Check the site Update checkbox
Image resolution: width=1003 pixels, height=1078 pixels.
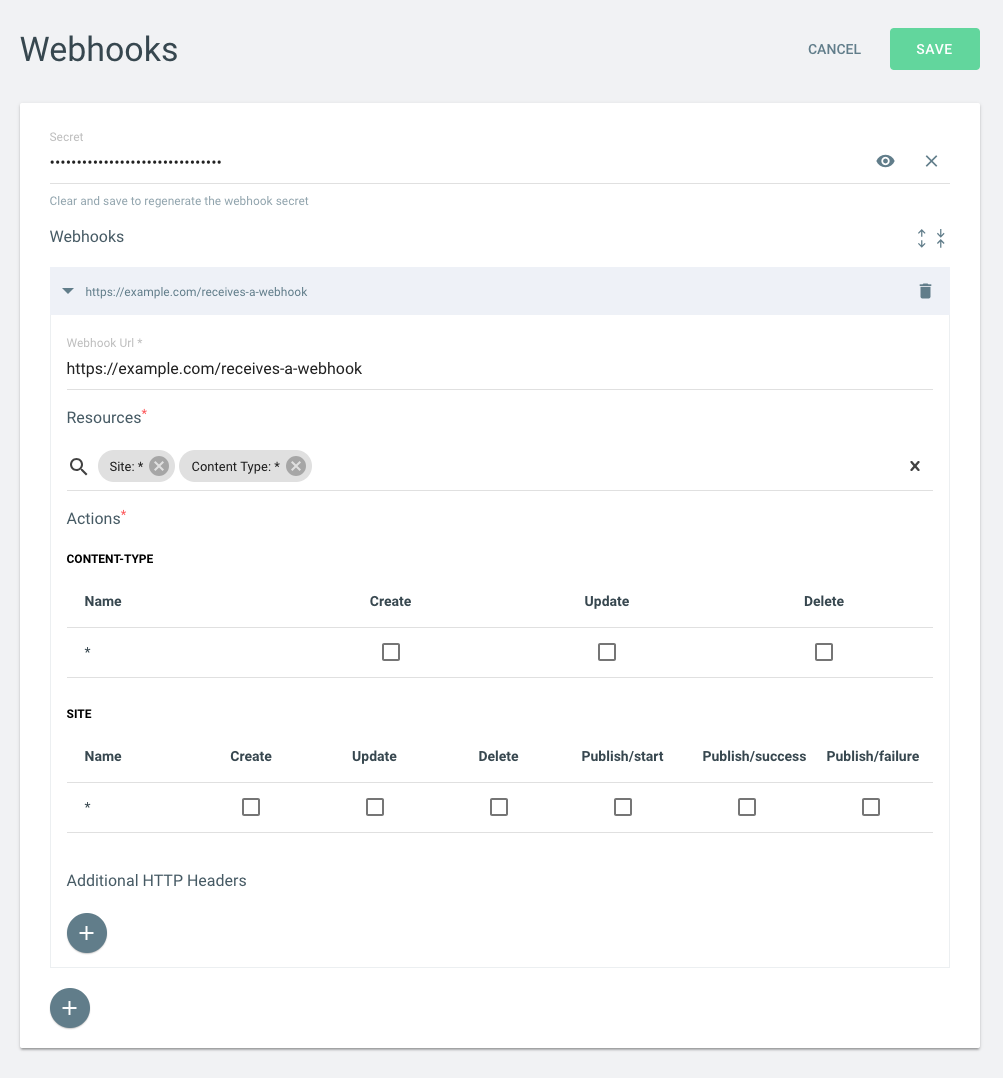[x=375, y=807]
